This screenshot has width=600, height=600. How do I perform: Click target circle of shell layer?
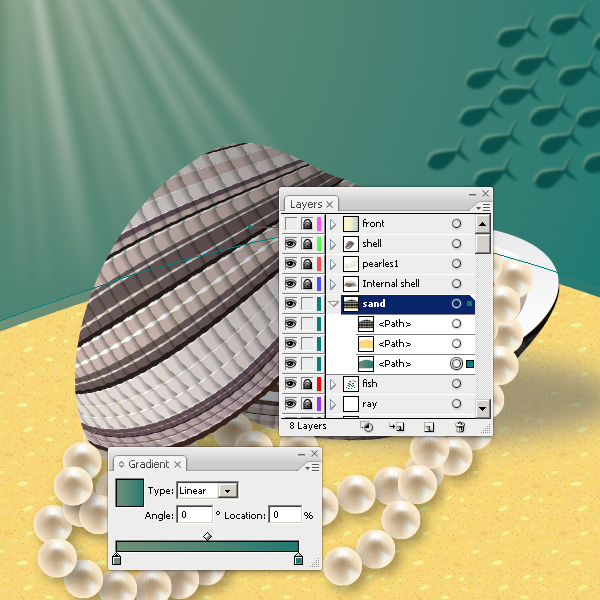click(x=456, y=244)
